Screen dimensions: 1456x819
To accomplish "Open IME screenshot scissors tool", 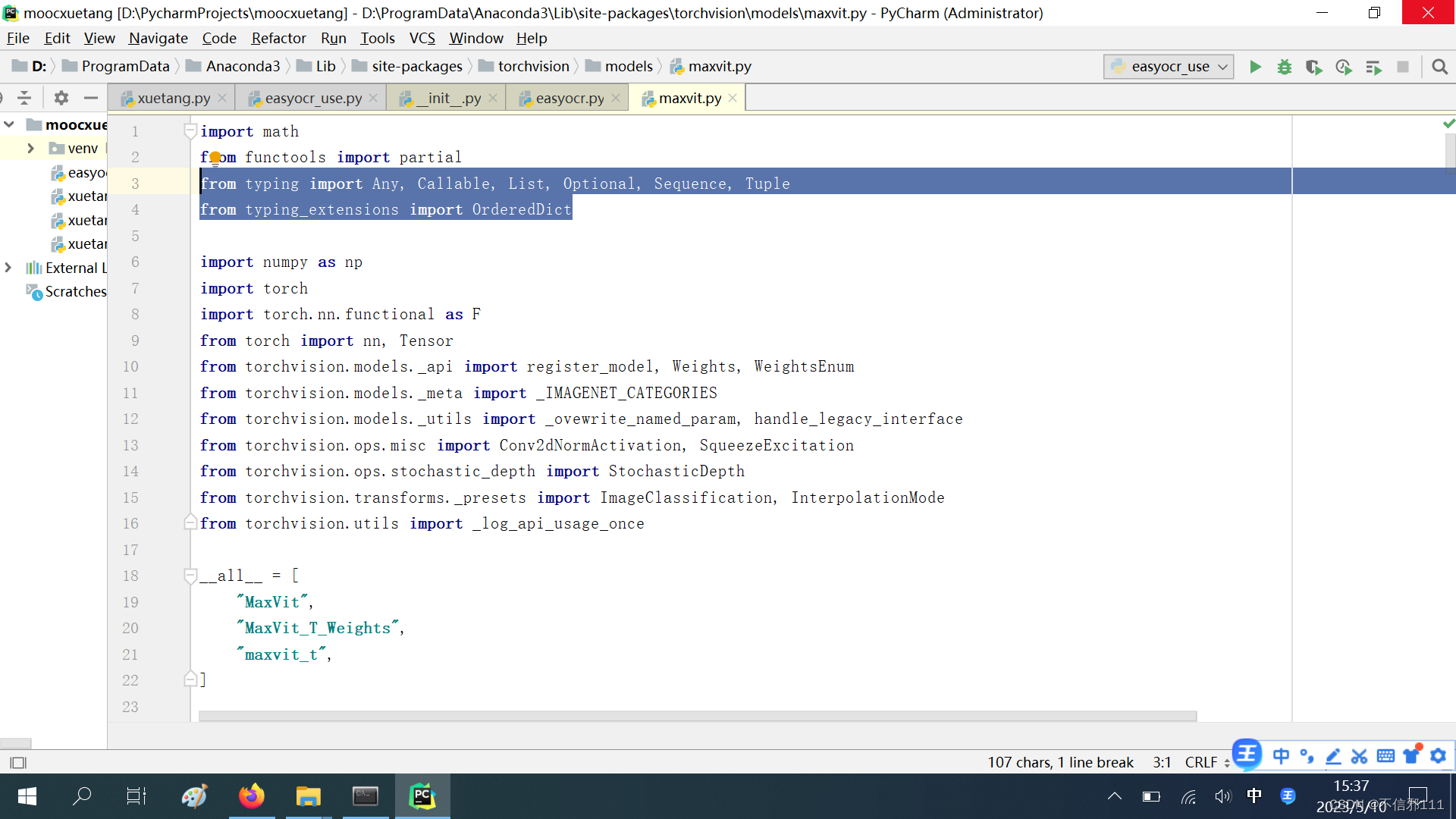I will [1359, 756].
